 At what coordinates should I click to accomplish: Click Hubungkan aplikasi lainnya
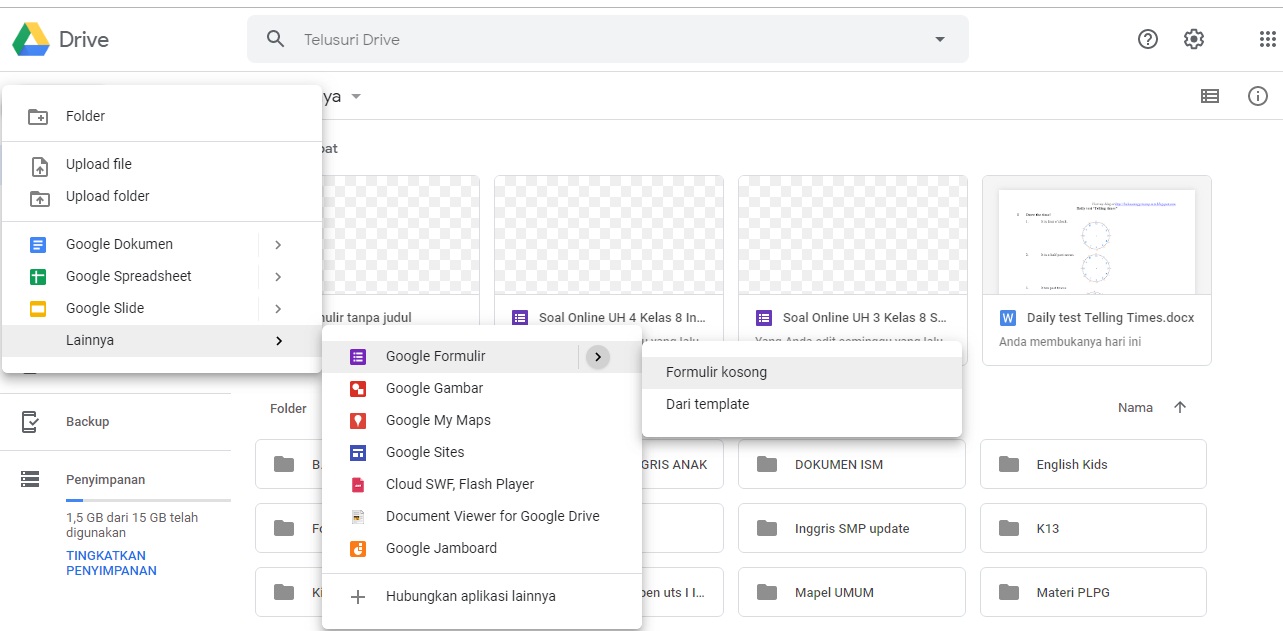[470, 596]
